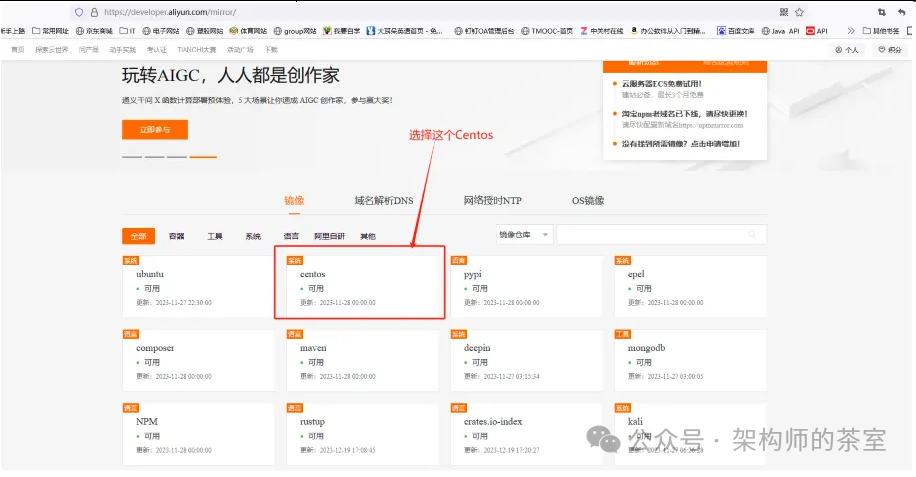Screen dimensions: 916x477
Task: Open the pypi mirror card
Action: point(526,287)
